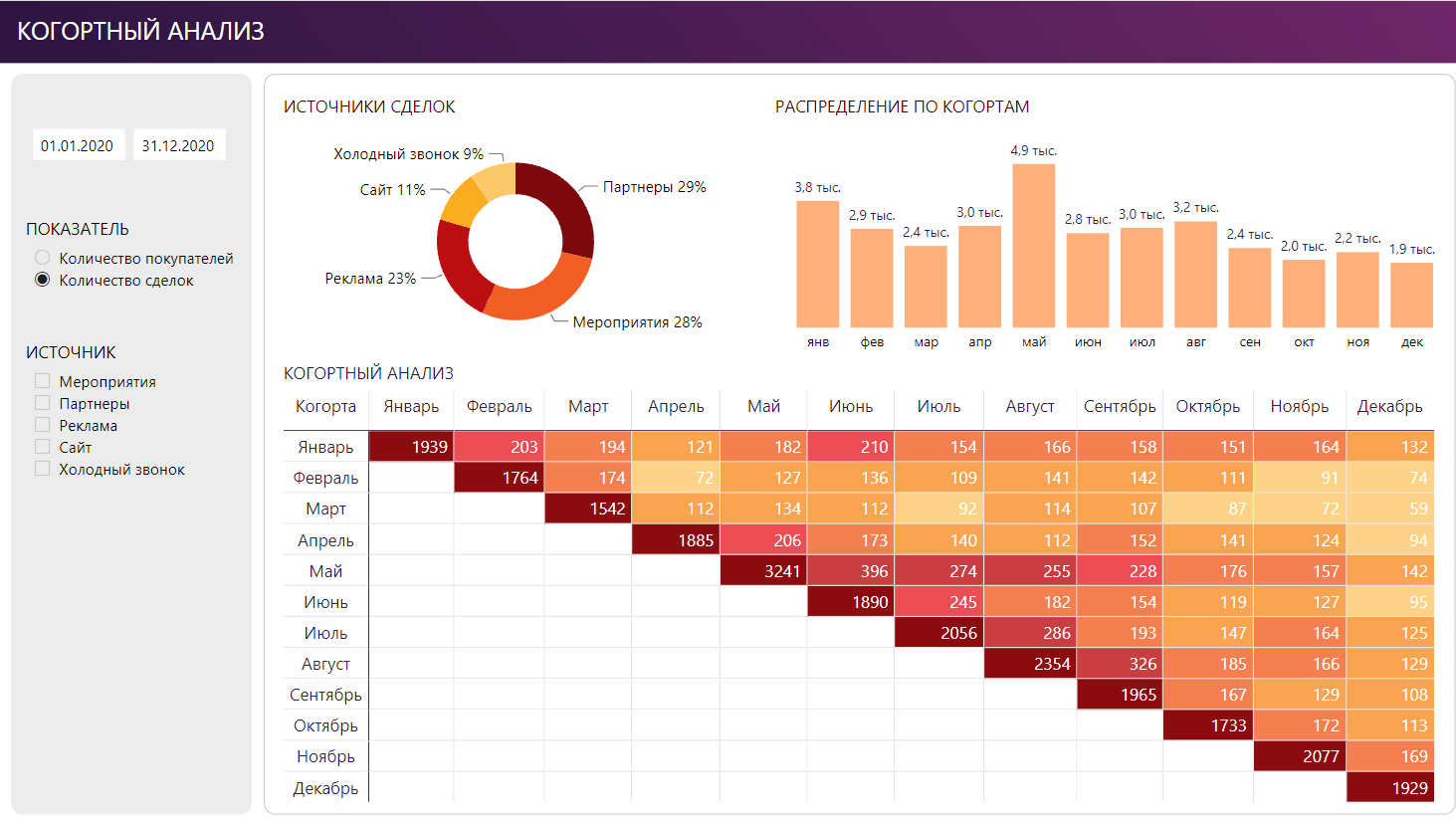
Task: Select the Количество покупателей radio button
Action: coord(43,258)
